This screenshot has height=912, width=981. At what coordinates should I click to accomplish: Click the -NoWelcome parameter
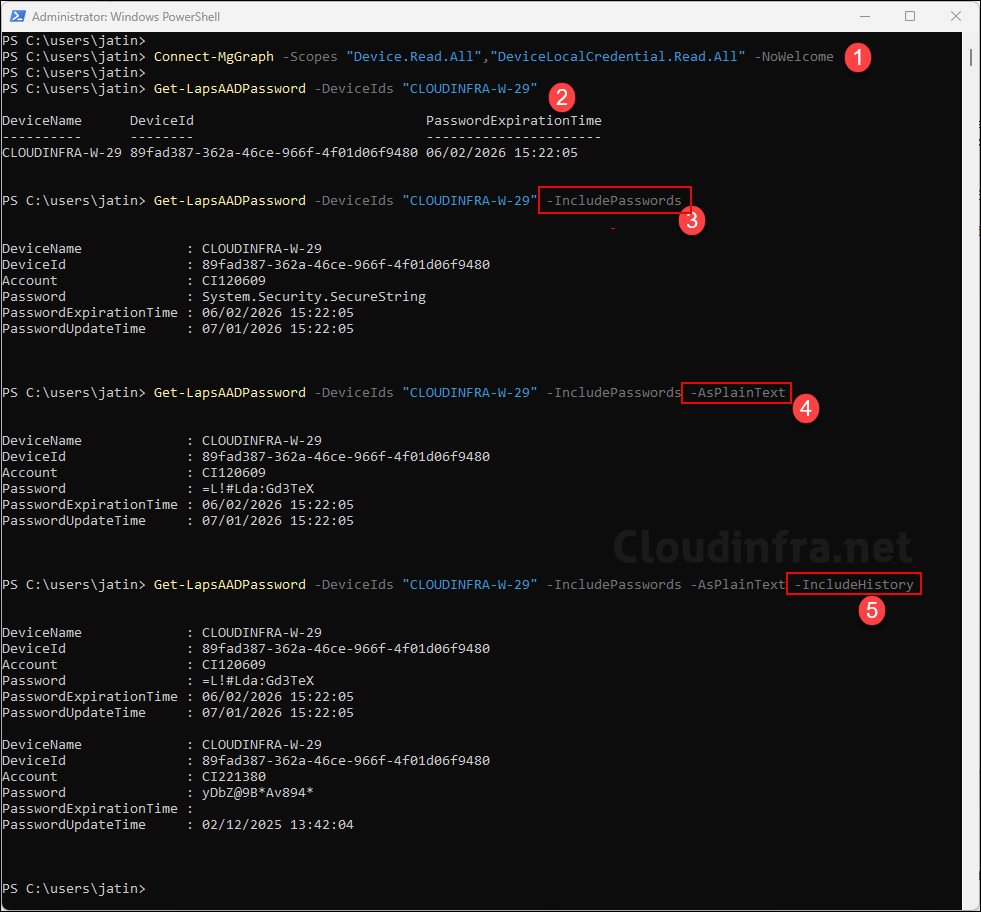click(x=793, y=57)
